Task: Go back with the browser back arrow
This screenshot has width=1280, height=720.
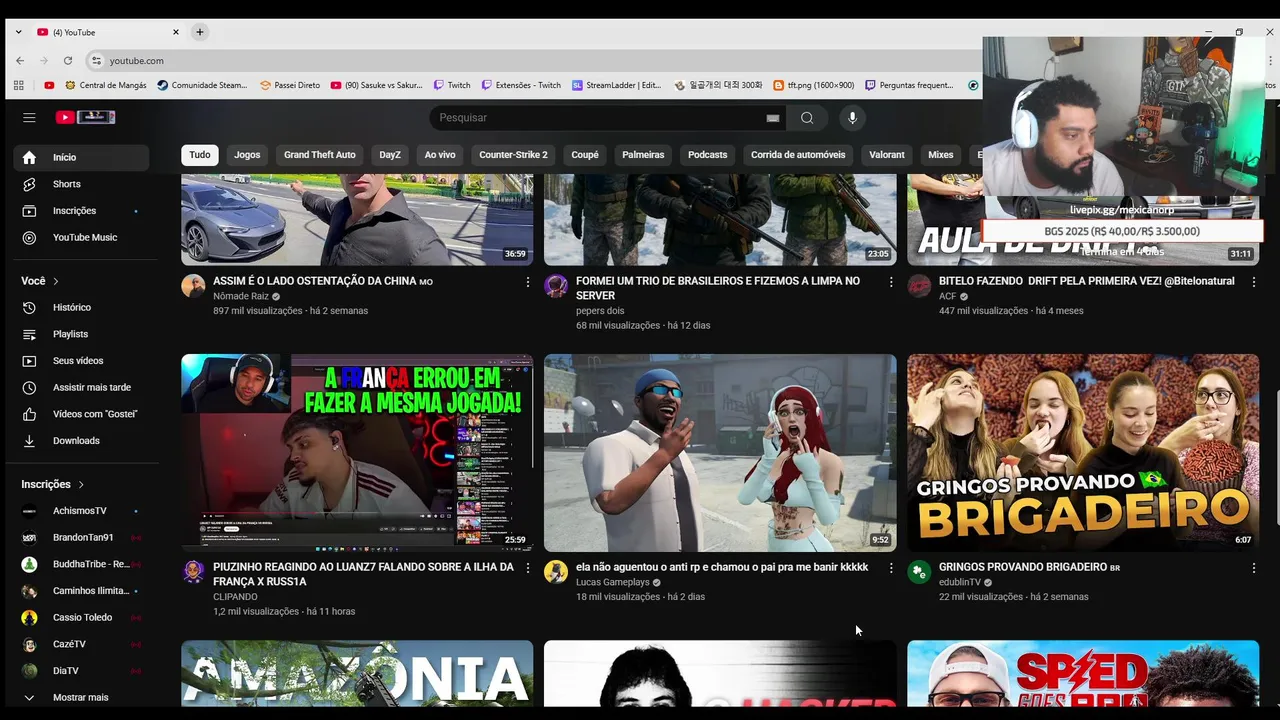Action: (x=20, y=61)
